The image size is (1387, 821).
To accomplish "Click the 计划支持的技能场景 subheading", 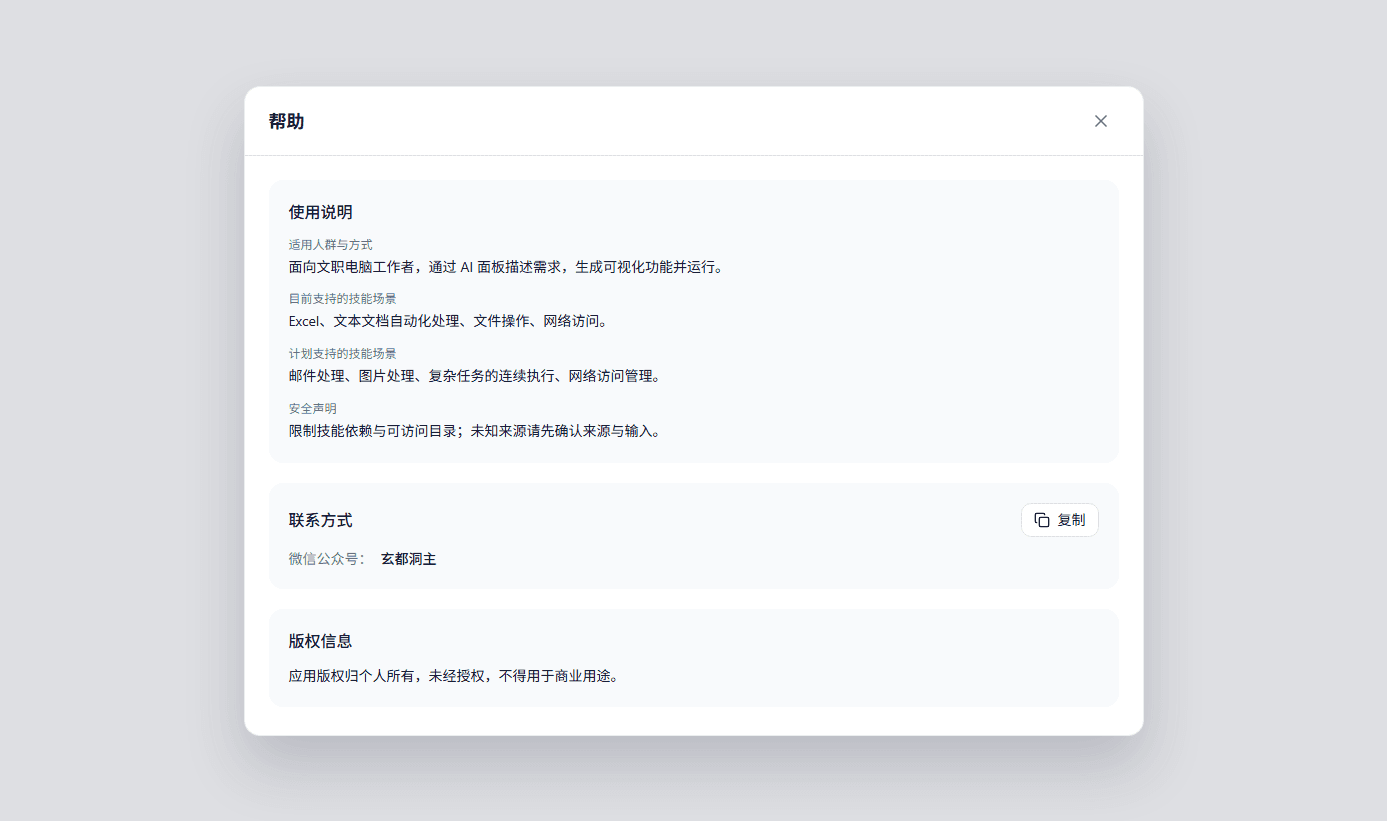I will 341,353.
